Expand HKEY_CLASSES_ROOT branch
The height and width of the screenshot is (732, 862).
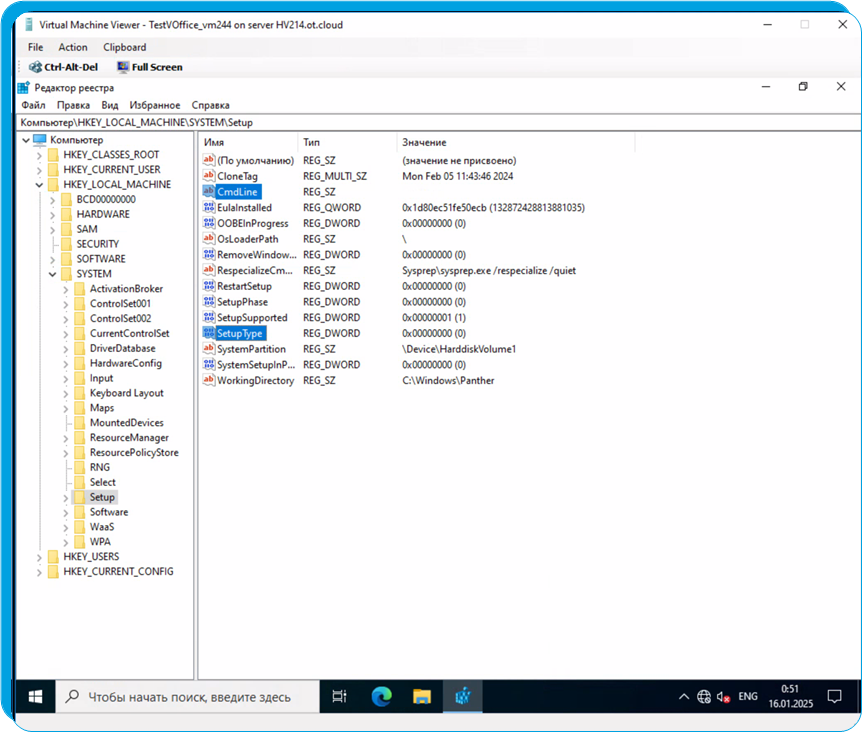coord(39,156)
